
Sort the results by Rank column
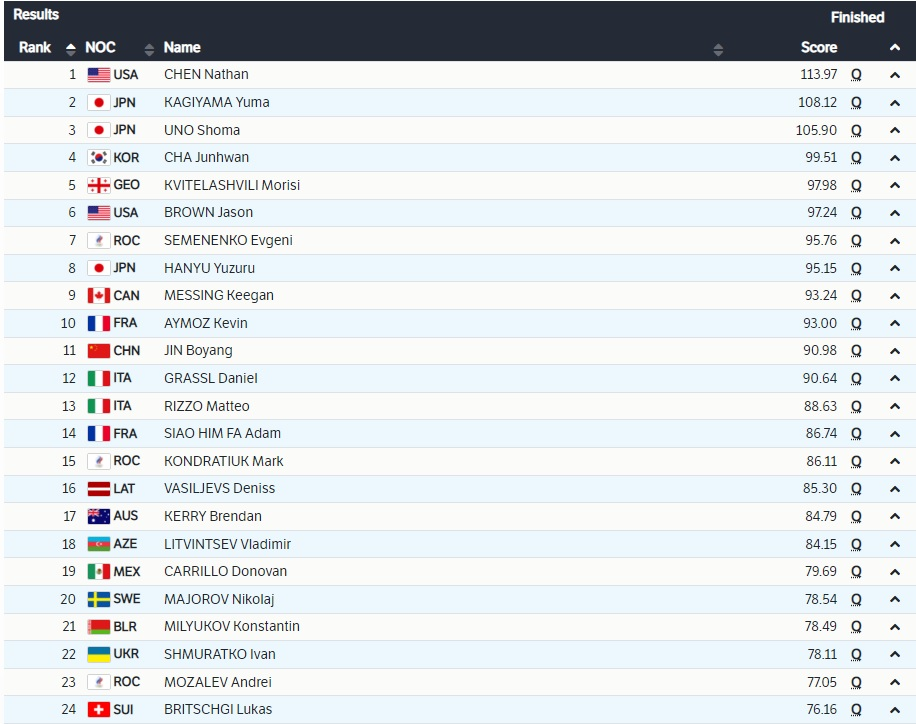pos(70,48)
